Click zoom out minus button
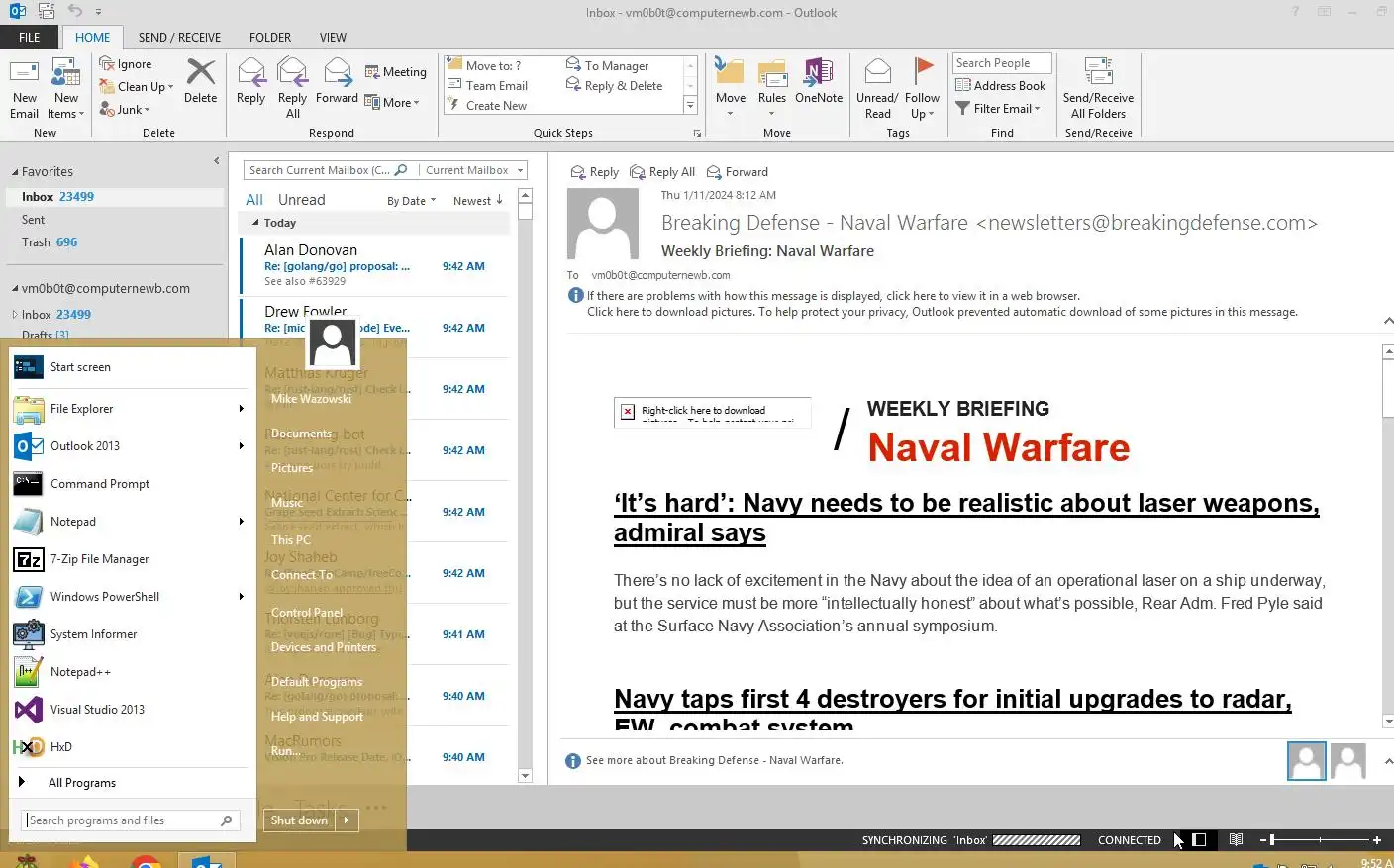The width and height of the screenshot is (1394, 868). click(1263, 840)
